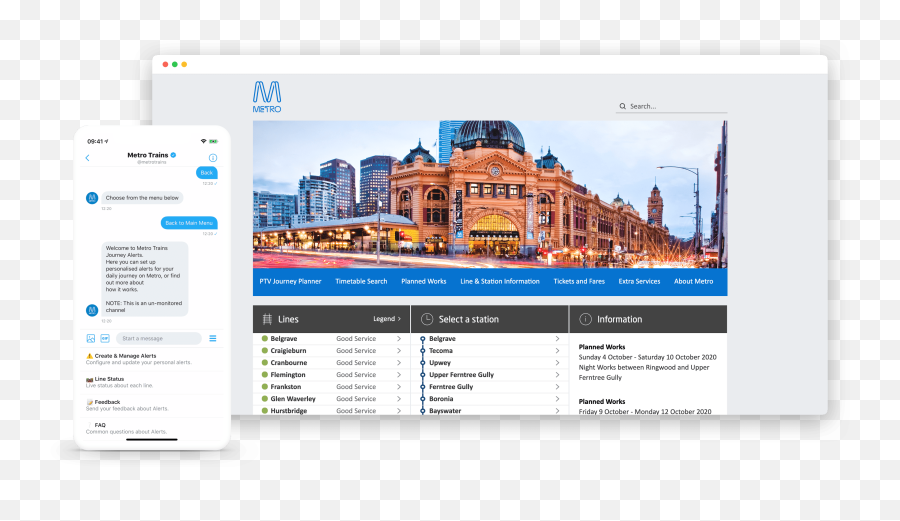Viewport: 900px width, 521px height.
Task: Click the search magnifier icon
Action: coord(622,106)
